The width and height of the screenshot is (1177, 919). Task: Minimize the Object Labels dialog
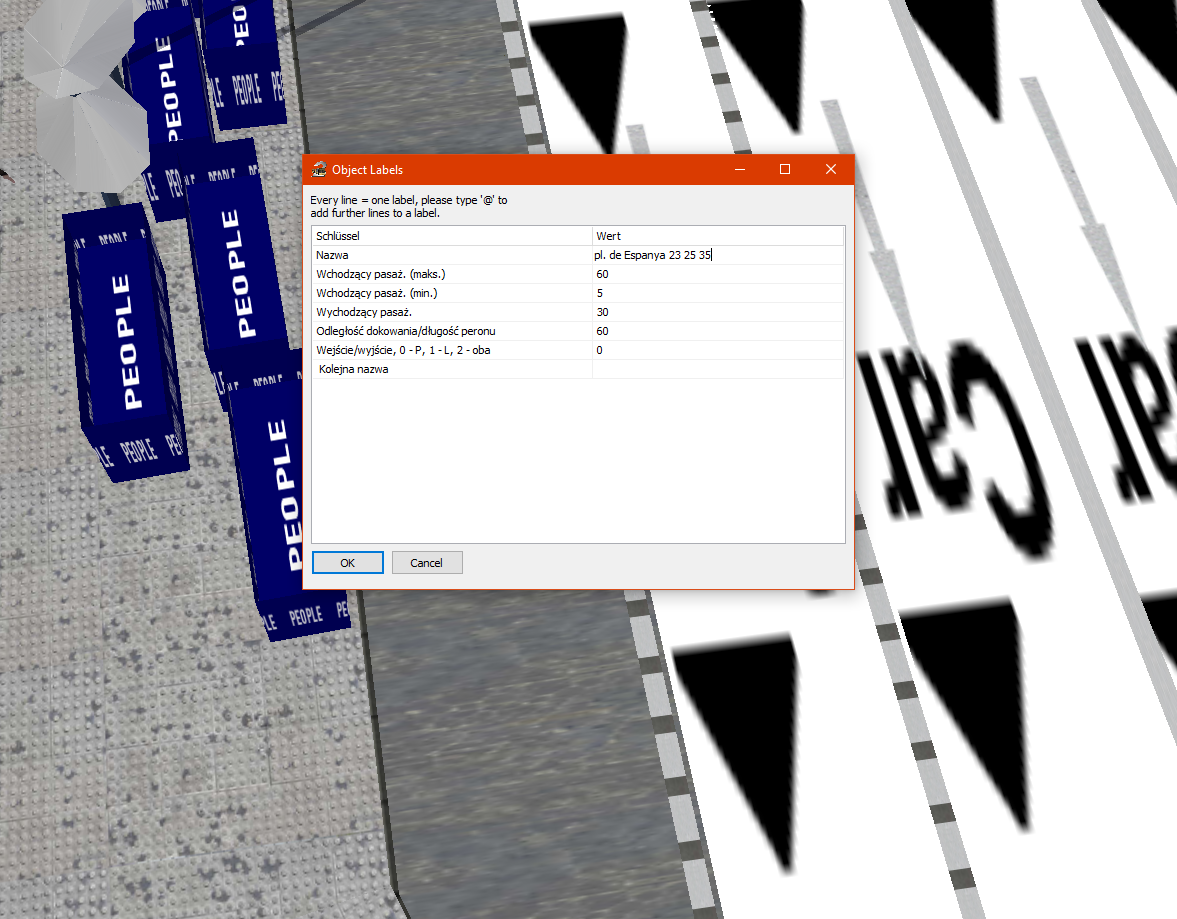739,170
